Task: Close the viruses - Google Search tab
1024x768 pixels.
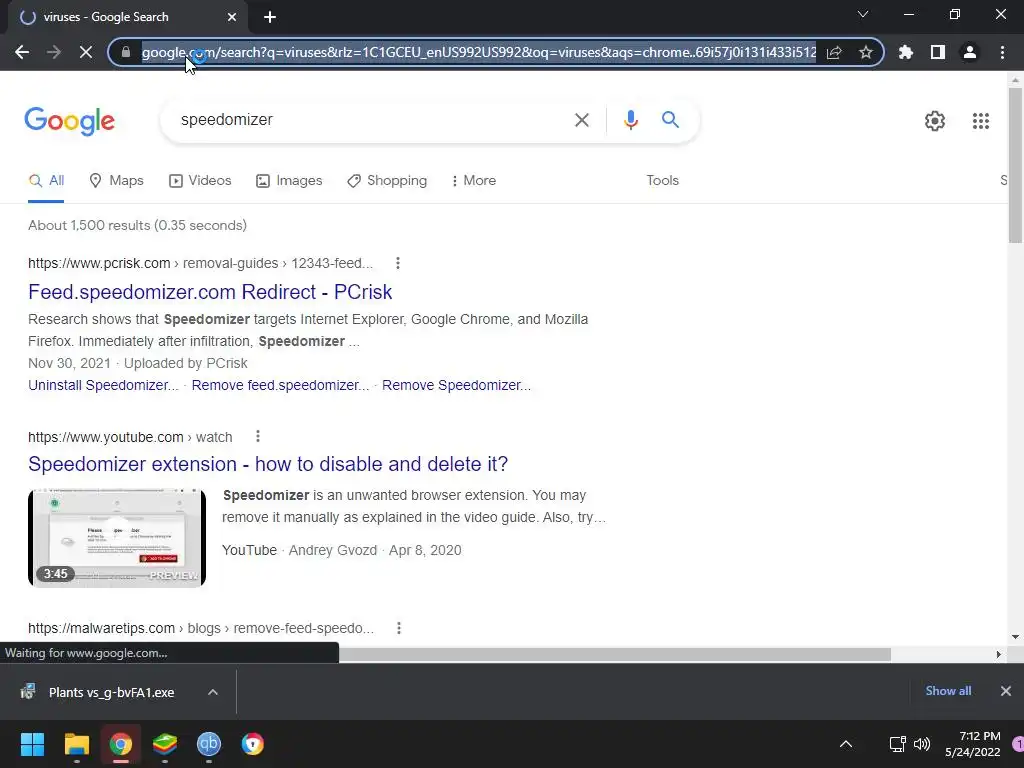Action: 232,18
